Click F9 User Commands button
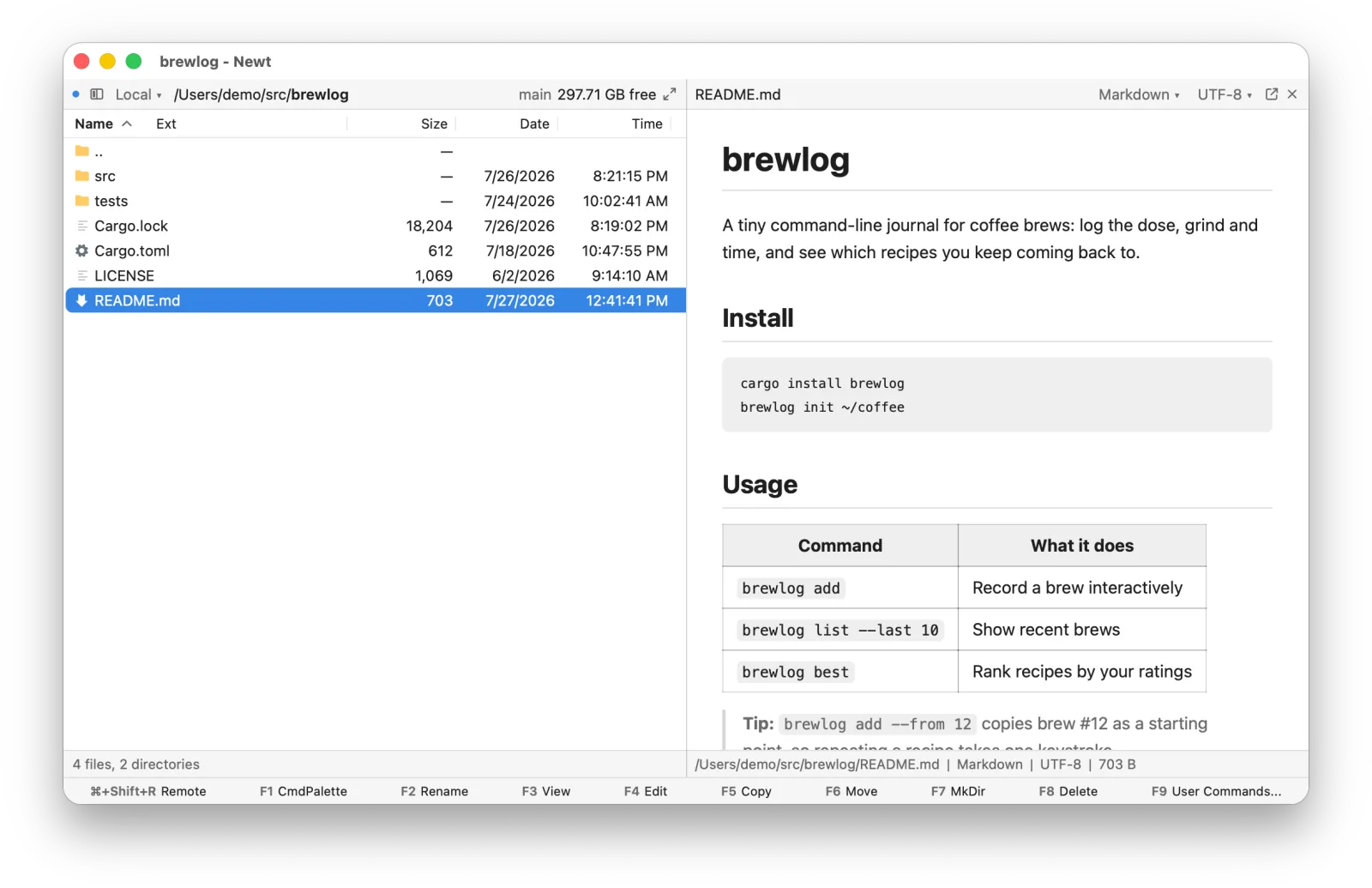The width and height of the screenshot is (1372, 888). [x=1217, y=791]
